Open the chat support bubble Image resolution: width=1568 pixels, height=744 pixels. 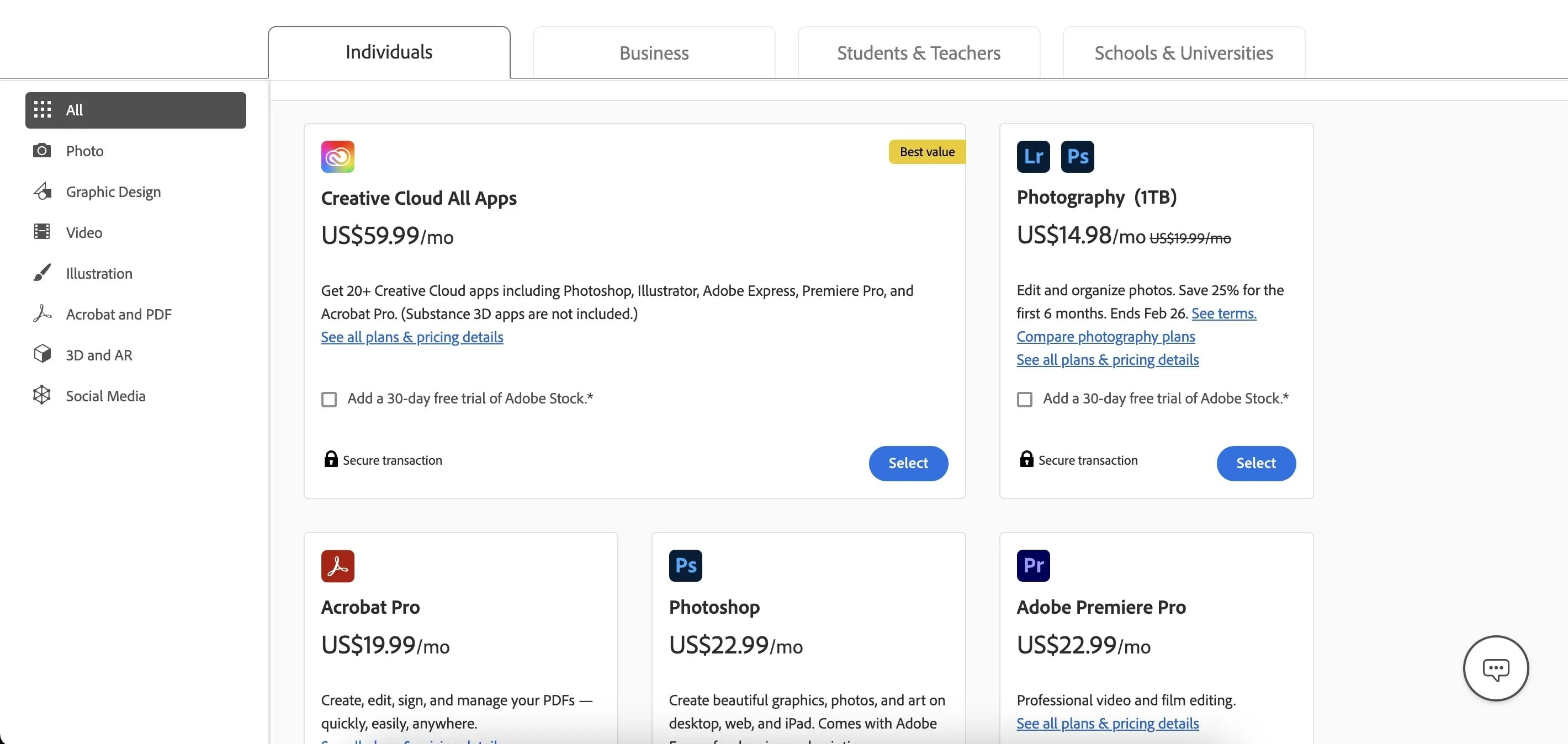(x=1496, y=668)
